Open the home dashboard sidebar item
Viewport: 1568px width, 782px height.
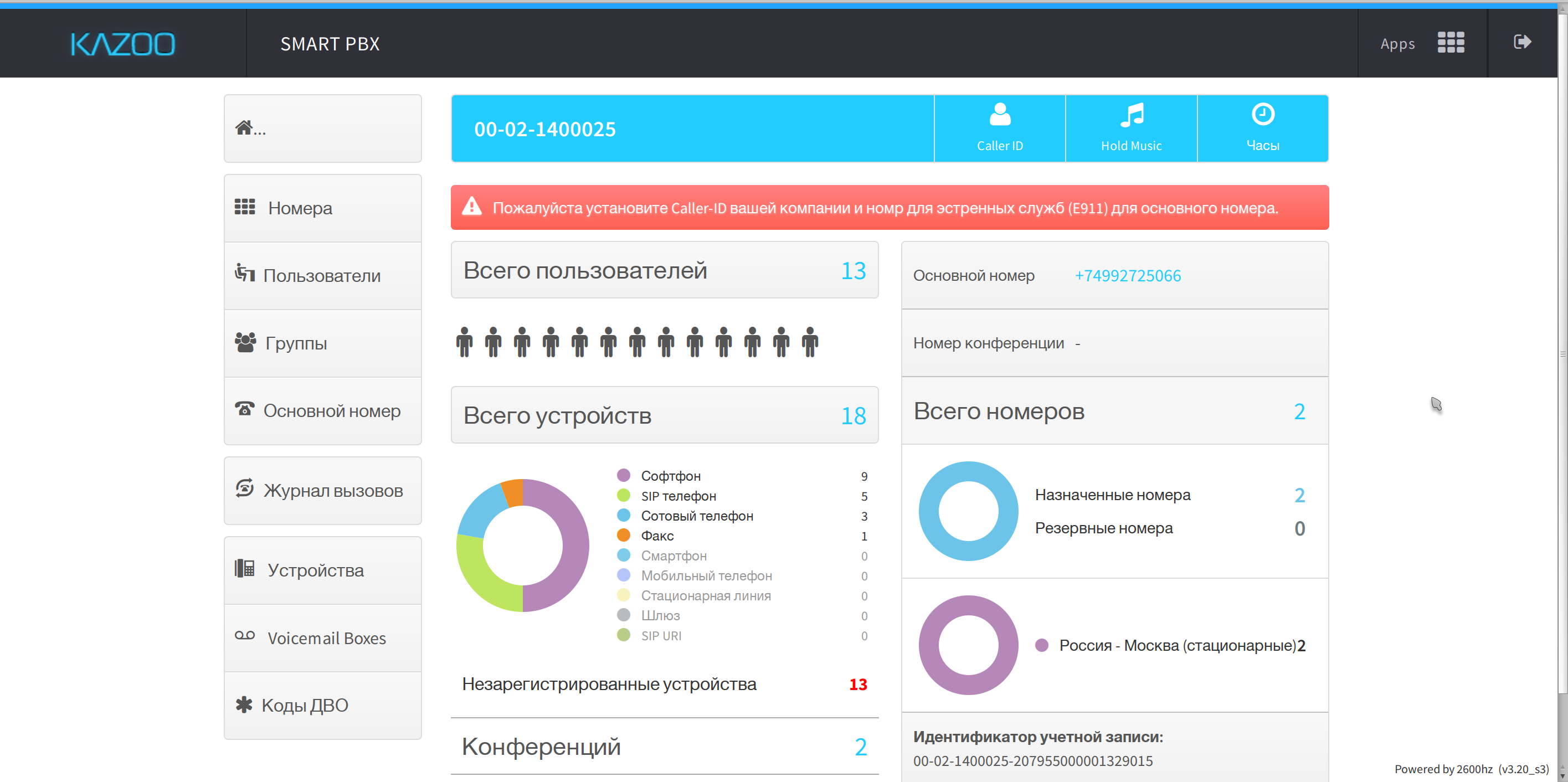pos(322,128)
